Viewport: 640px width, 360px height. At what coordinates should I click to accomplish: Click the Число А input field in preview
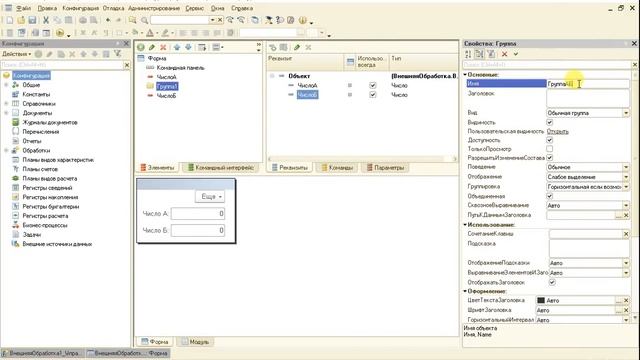pyautogui.click(x=198, y=213)
